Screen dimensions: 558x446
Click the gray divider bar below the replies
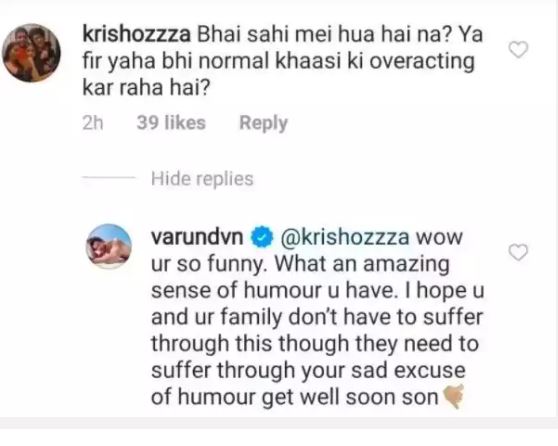click(x=279, y=423)
